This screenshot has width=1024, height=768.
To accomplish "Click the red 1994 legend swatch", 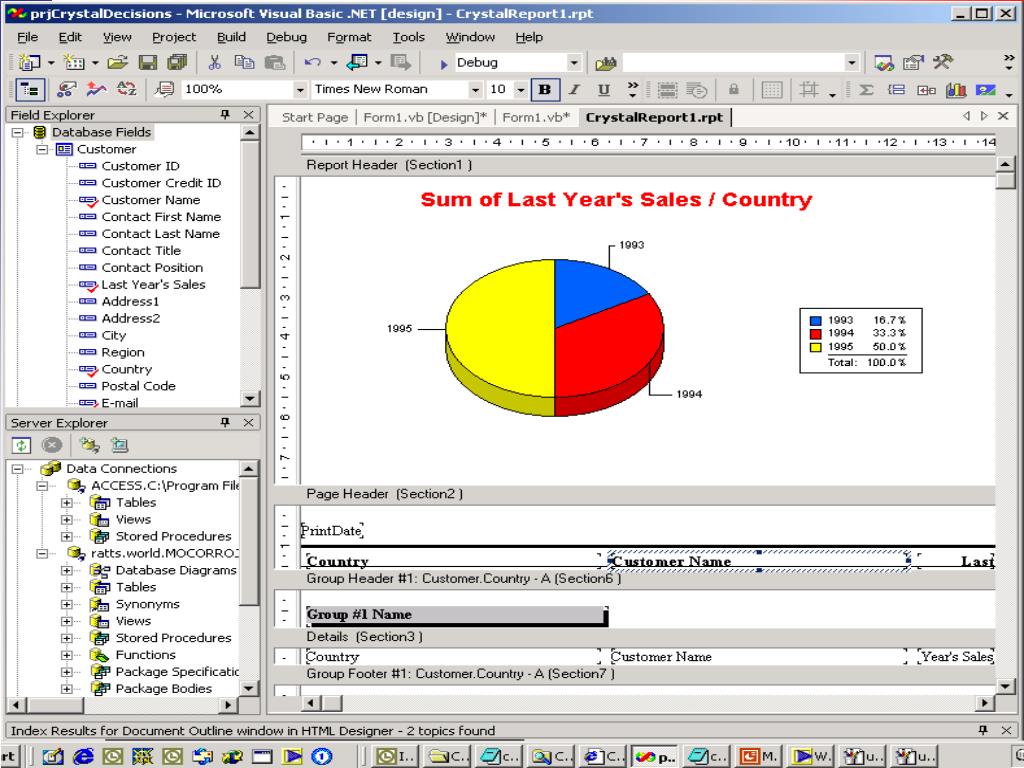I will coord(815,334).
